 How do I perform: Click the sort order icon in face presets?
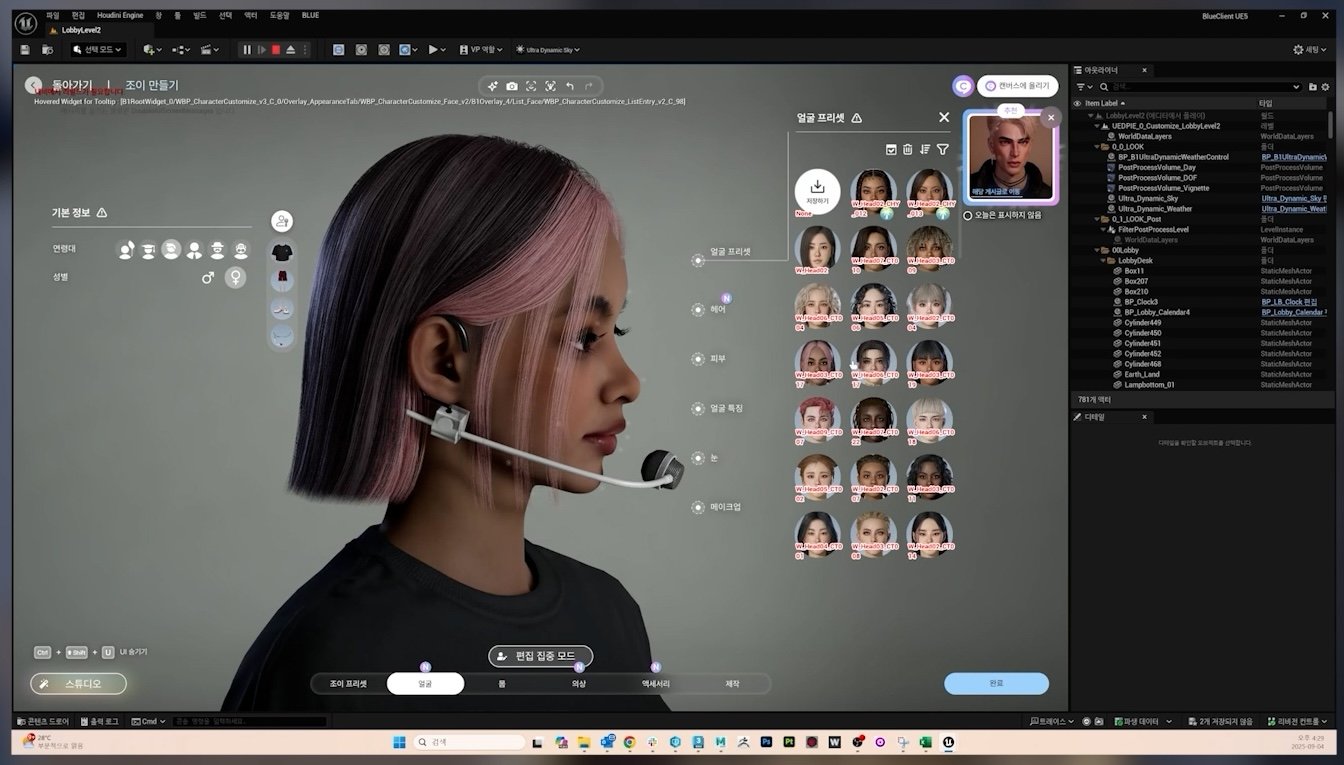(x=925, y=149)
